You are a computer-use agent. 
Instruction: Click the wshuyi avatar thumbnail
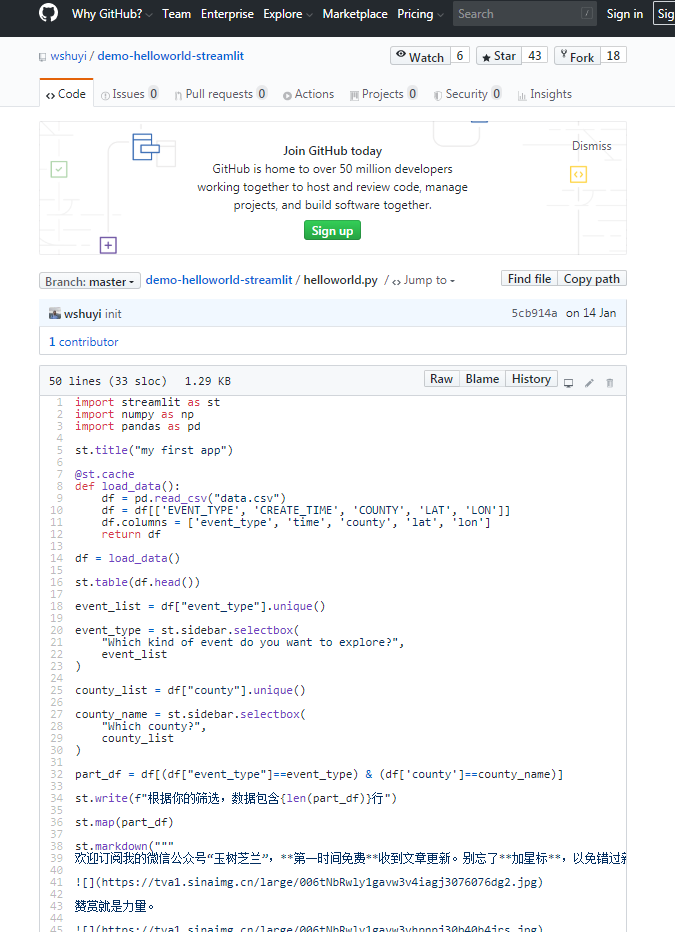(x=55, y=313)
